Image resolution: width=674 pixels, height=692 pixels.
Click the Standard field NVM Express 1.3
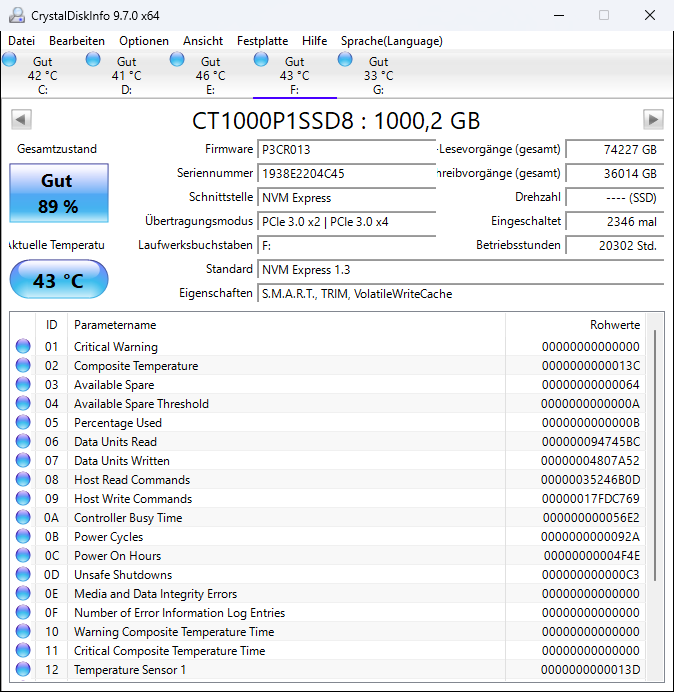coord(460,270)
